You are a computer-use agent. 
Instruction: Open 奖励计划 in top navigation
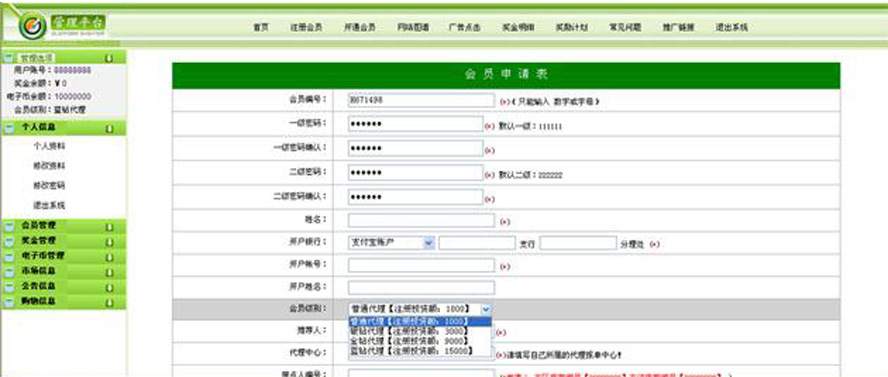(x=571, y=27)
